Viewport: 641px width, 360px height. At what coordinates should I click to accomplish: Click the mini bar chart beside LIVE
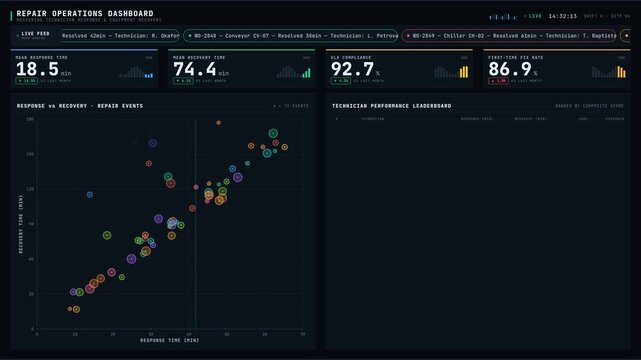point(503,16)
